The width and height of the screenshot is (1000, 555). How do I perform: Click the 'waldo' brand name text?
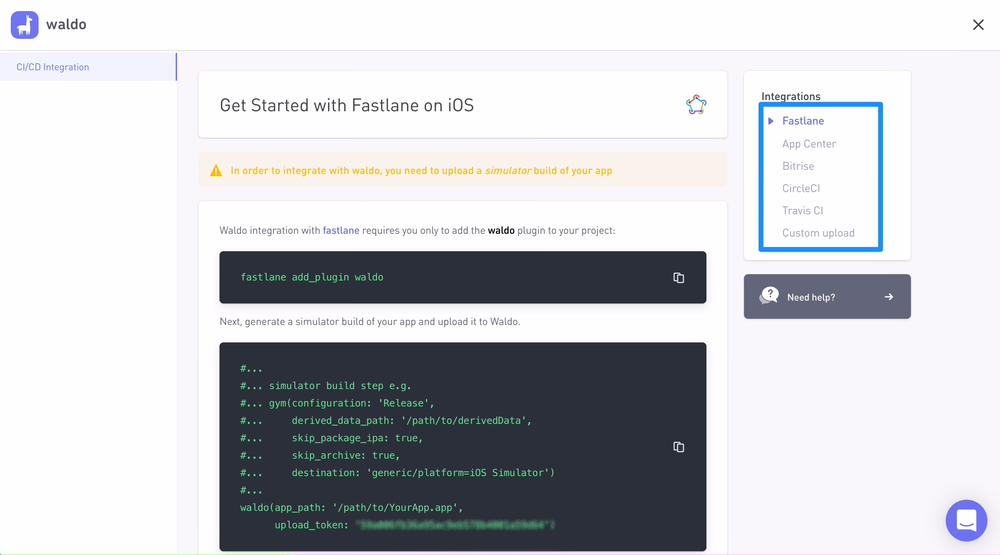pyautogui.click(x=66, y=24)
